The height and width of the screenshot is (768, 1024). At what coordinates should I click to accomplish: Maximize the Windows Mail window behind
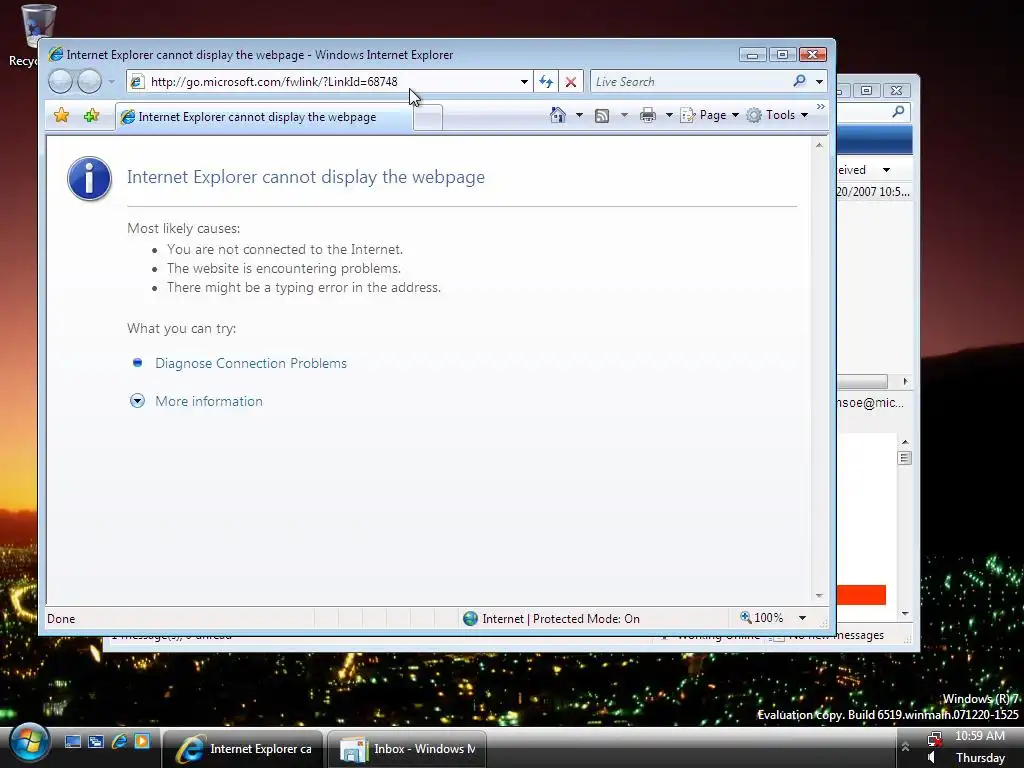coord(866,90)
